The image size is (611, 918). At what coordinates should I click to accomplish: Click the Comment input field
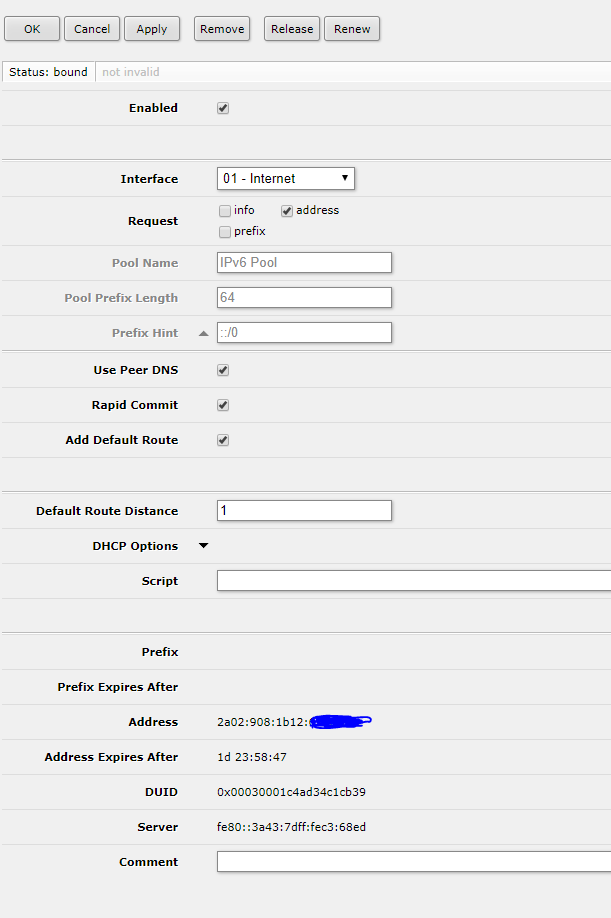click(414, 862)
